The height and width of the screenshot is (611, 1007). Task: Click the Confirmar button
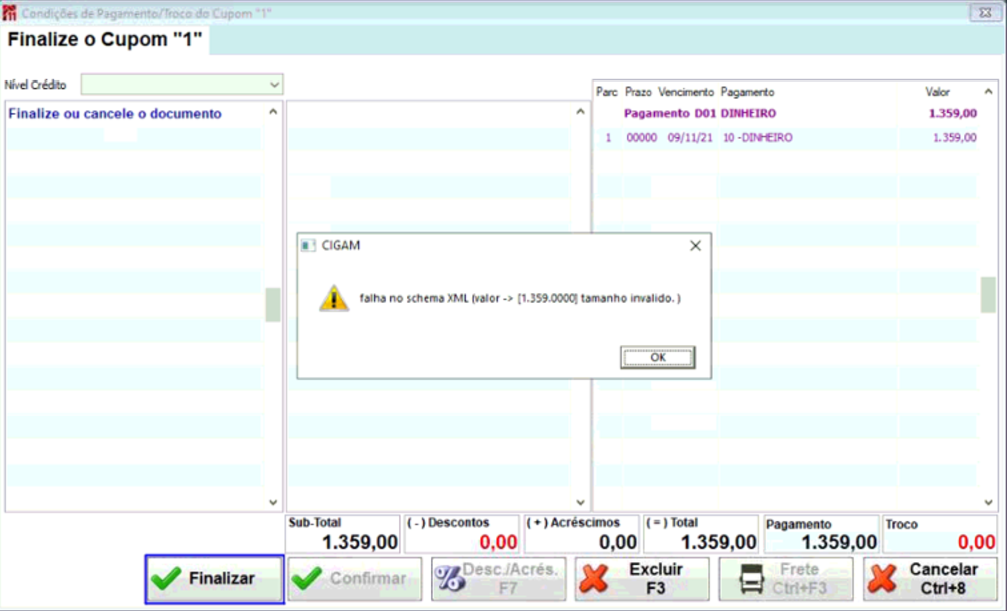tap(355, 579)
